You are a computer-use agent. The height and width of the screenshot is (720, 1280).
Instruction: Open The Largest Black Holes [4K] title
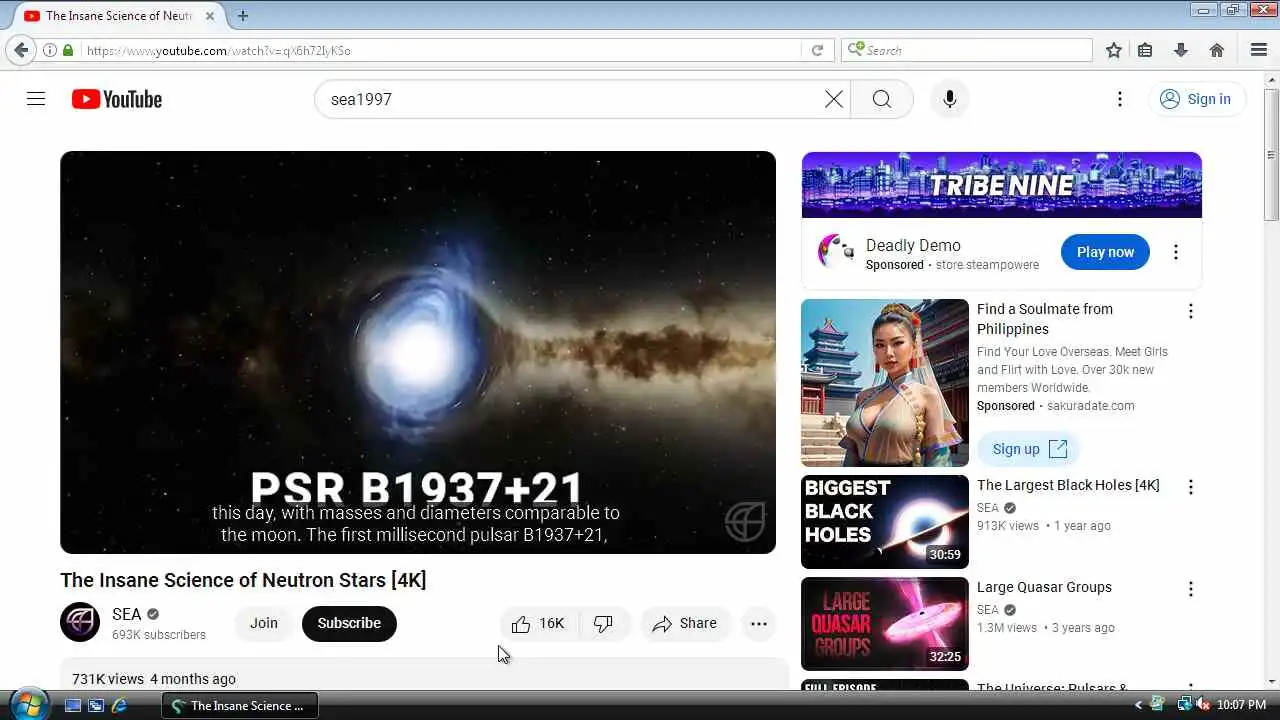[1068, 485]
